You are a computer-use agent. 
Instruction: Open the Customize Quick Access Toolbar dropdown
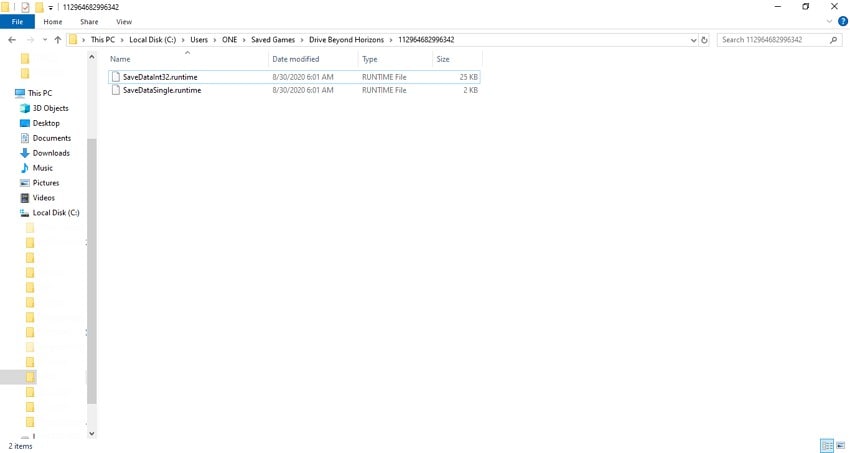point(50,8)
